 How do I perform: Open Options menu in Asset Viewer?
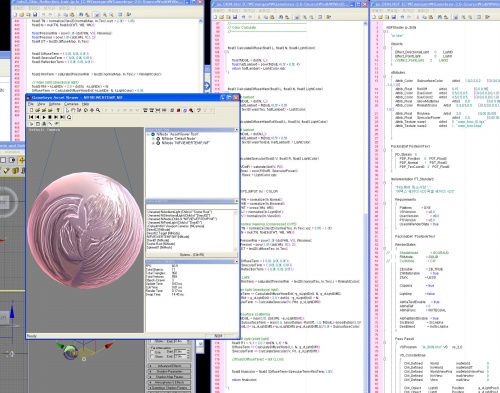[x=54, y=104]
